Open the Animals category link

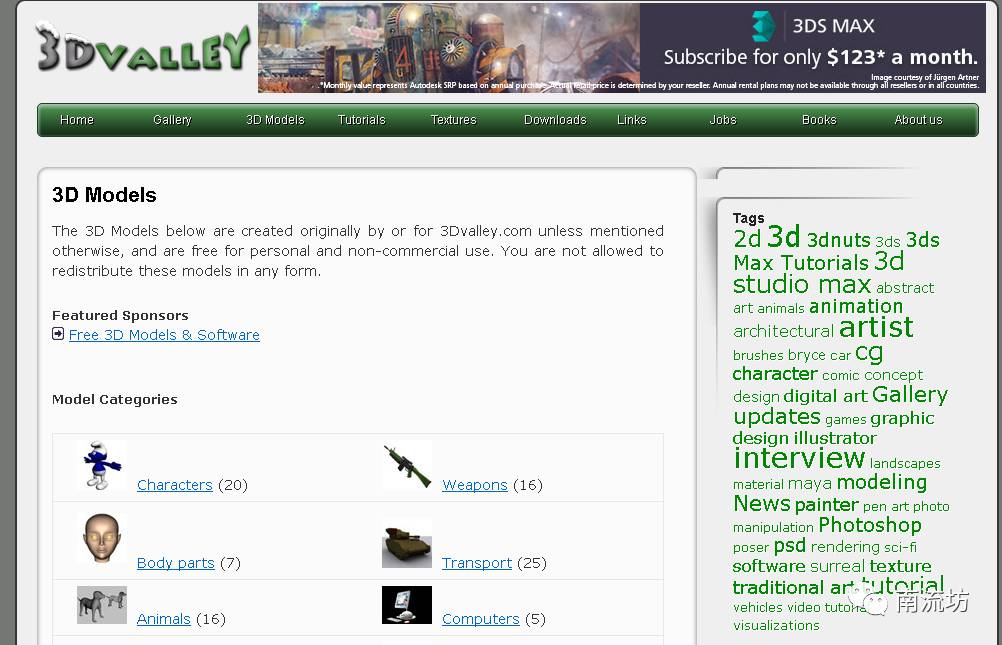164,619
